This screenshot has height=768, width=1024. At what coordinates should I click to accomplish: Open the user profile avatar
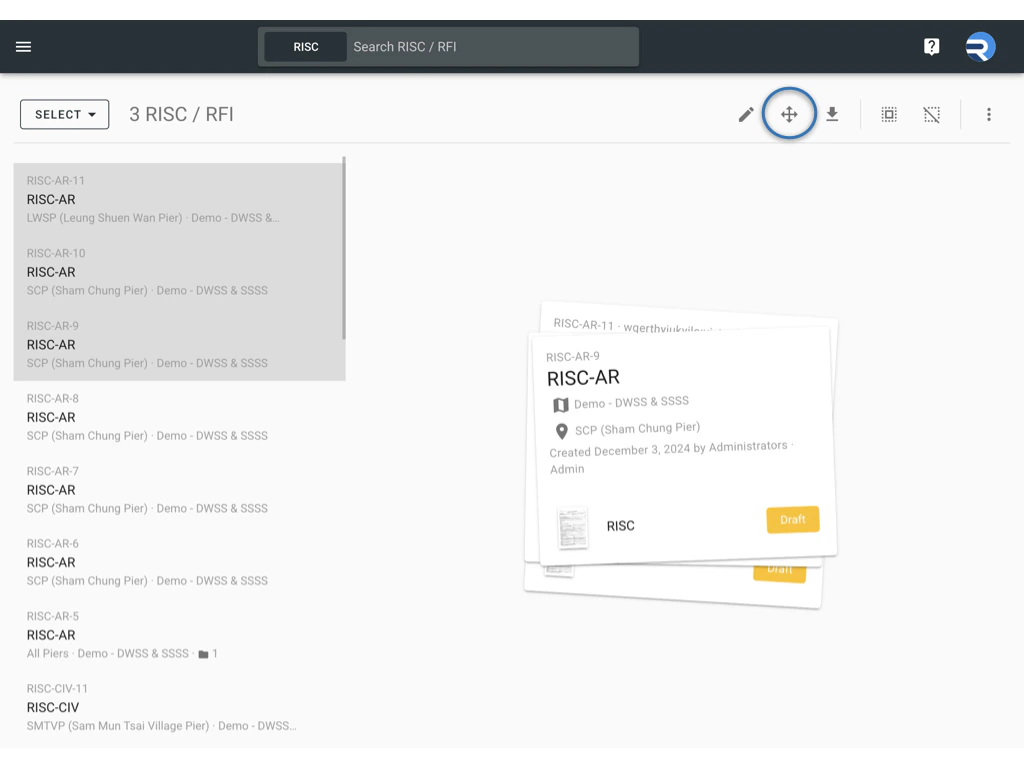pos(980,46)
